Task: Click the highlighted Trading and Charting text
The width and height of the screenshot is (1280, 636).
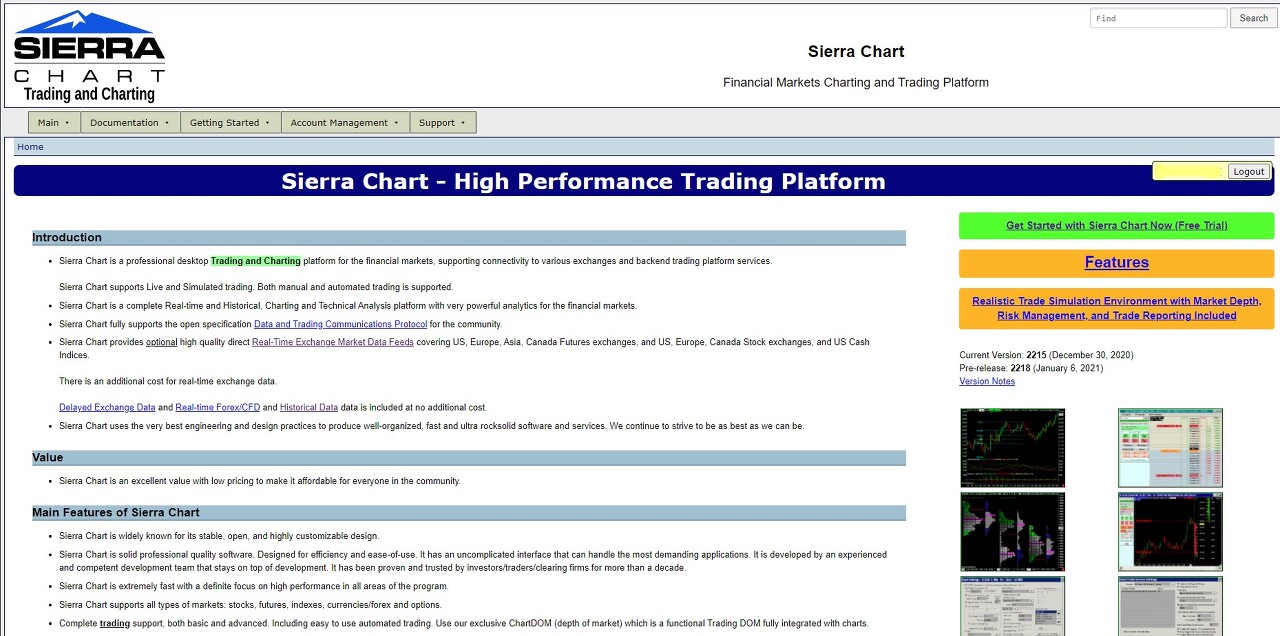Action: [255, 261]
